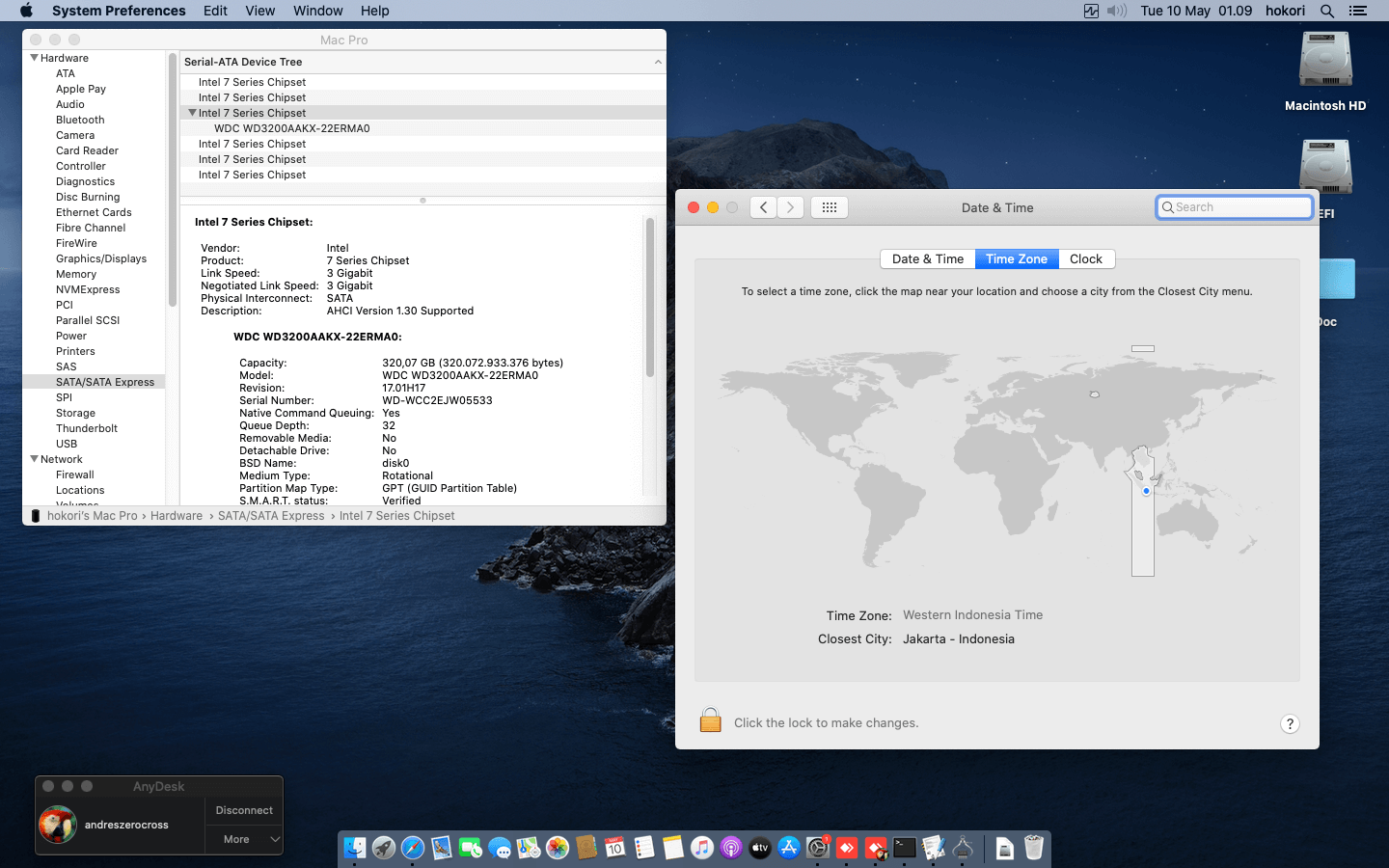Go back using the left arrow button
The image size is (1389, 868).
(x=763, y=207)
